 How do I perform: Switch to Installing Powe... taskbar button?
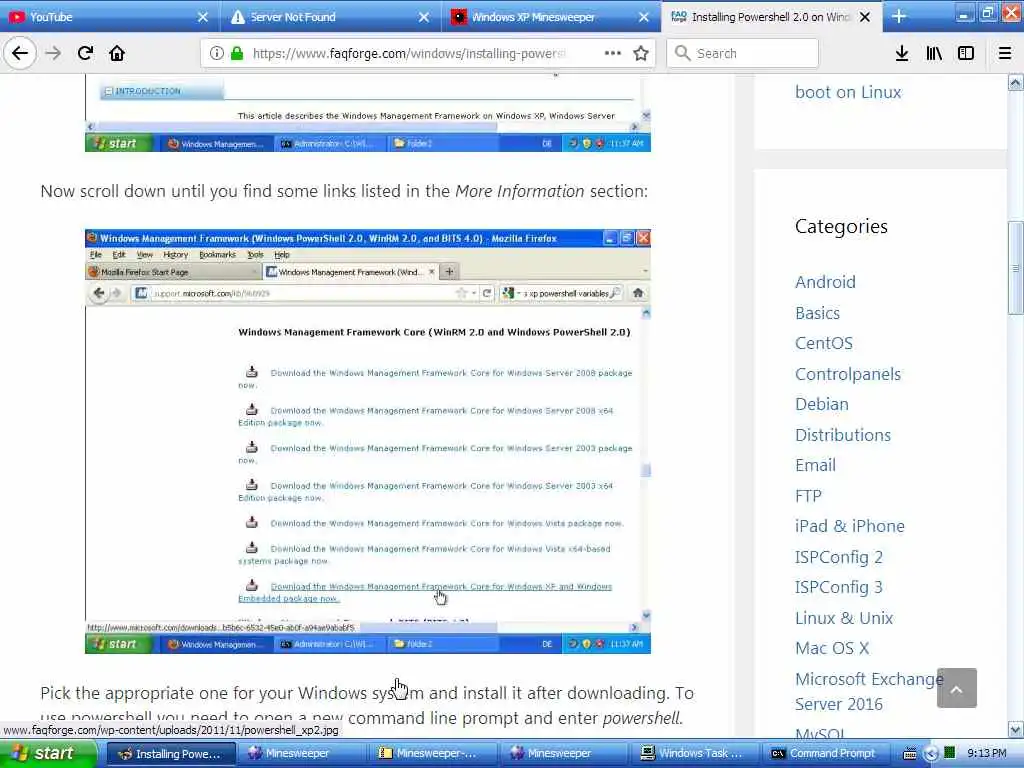171,754
